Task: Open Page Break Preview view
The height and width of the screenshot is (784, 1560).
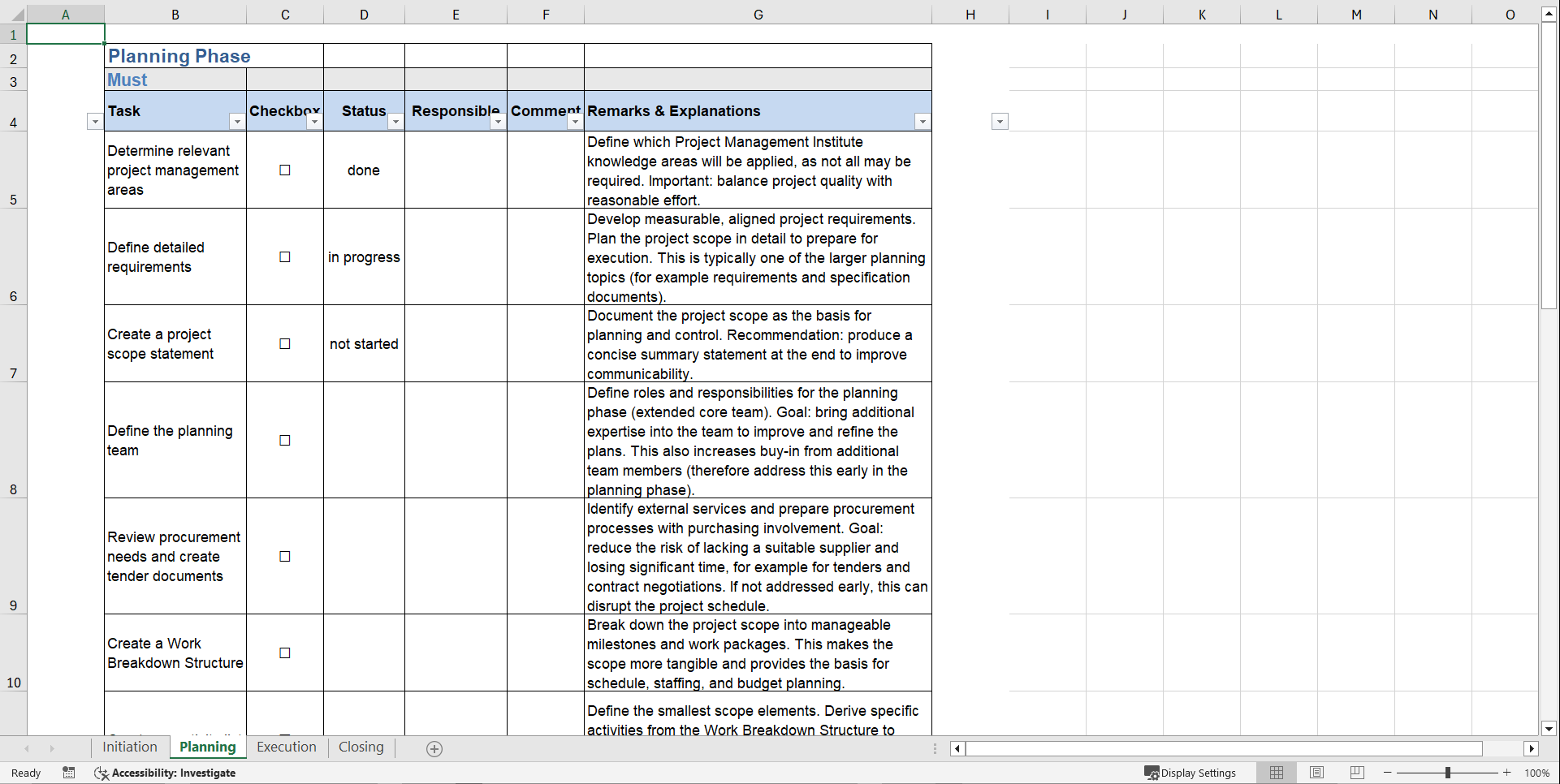Action: point(1357,773)
